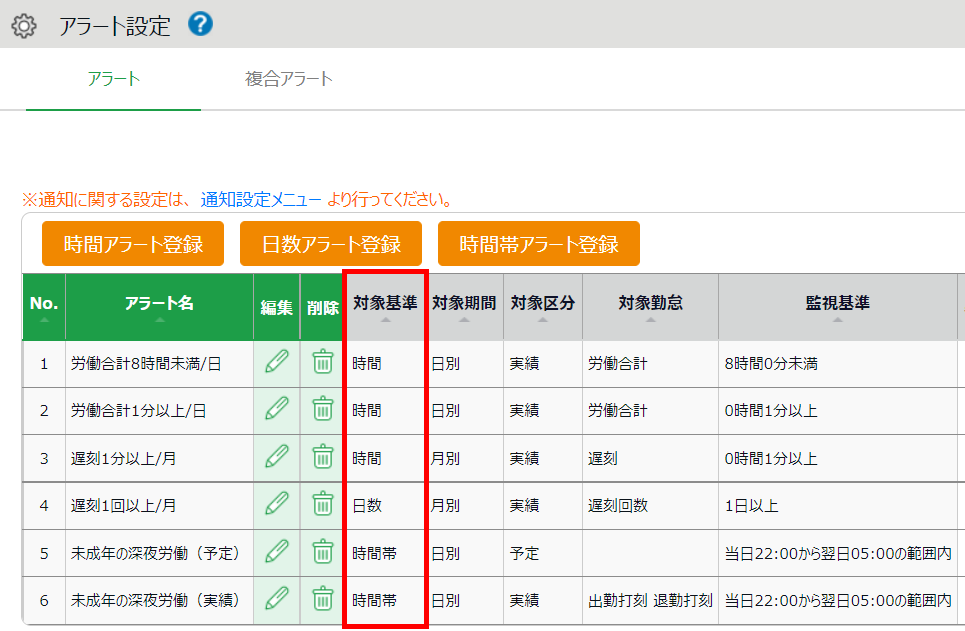Delete alert 労働合計1分以上/日 via trash icon

coord(322,409)
